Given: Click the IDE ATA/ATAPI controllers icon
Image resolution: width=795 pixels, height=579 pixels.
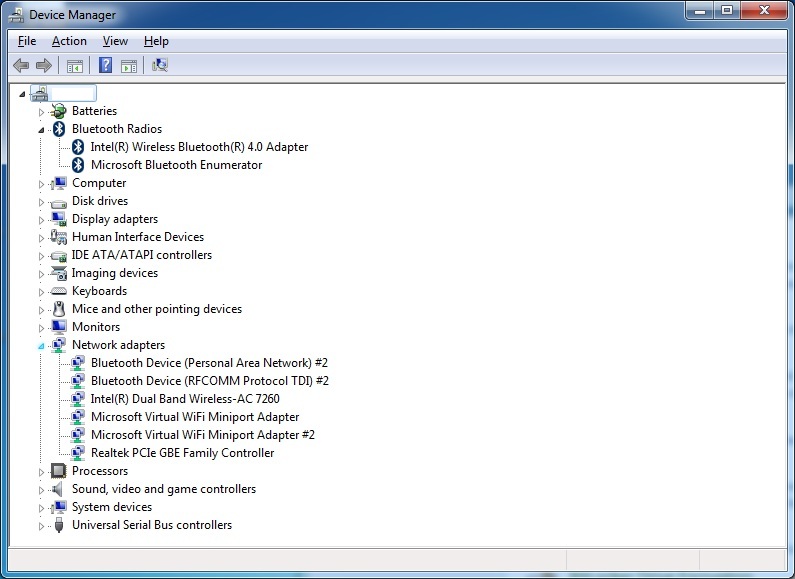Looking at the screenshot, I should coord(59,256).
